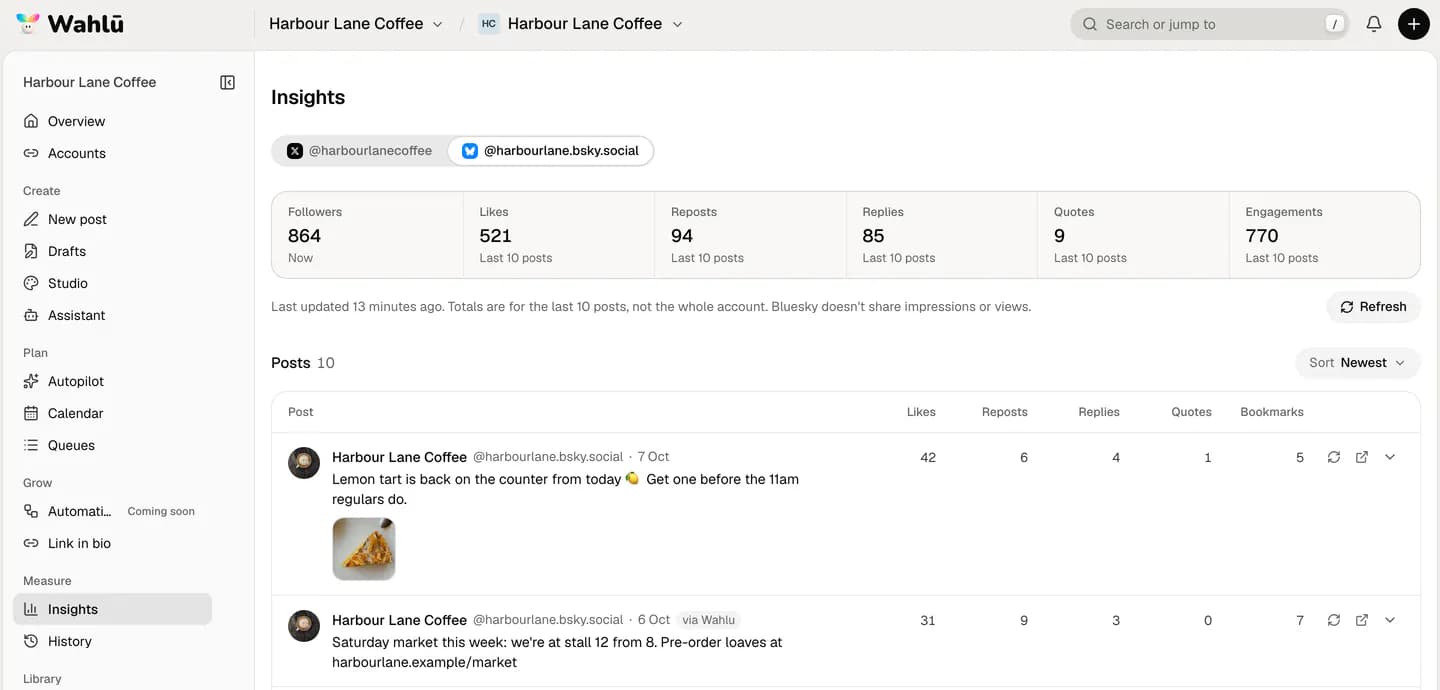
Task: Click the Assistant robot icon
Action: [x=31, y=315]
